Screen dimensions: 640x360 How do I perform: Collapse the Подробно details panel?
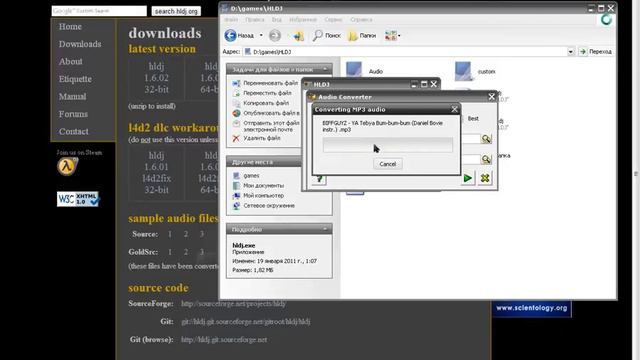325,229
